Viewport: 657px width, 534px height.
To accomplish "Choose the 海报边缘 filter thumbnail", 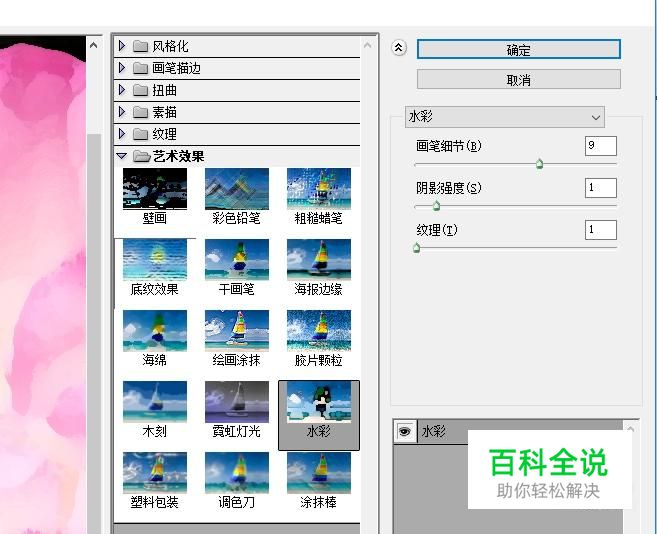I will (319, 260).
